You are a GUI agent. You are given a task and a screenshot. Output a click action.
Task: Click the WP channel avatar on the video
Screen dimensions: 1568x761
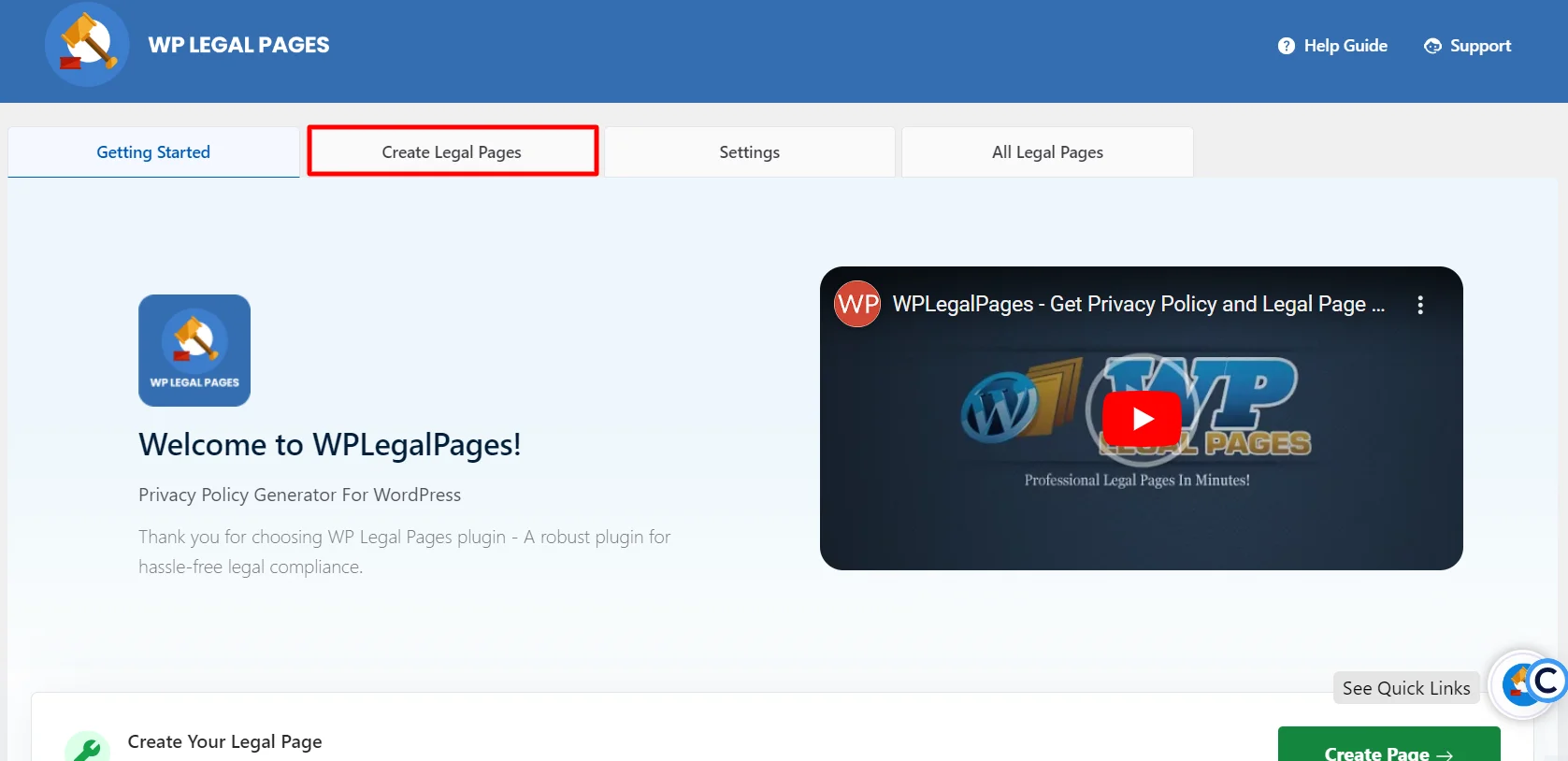click(x=857, y=304)
